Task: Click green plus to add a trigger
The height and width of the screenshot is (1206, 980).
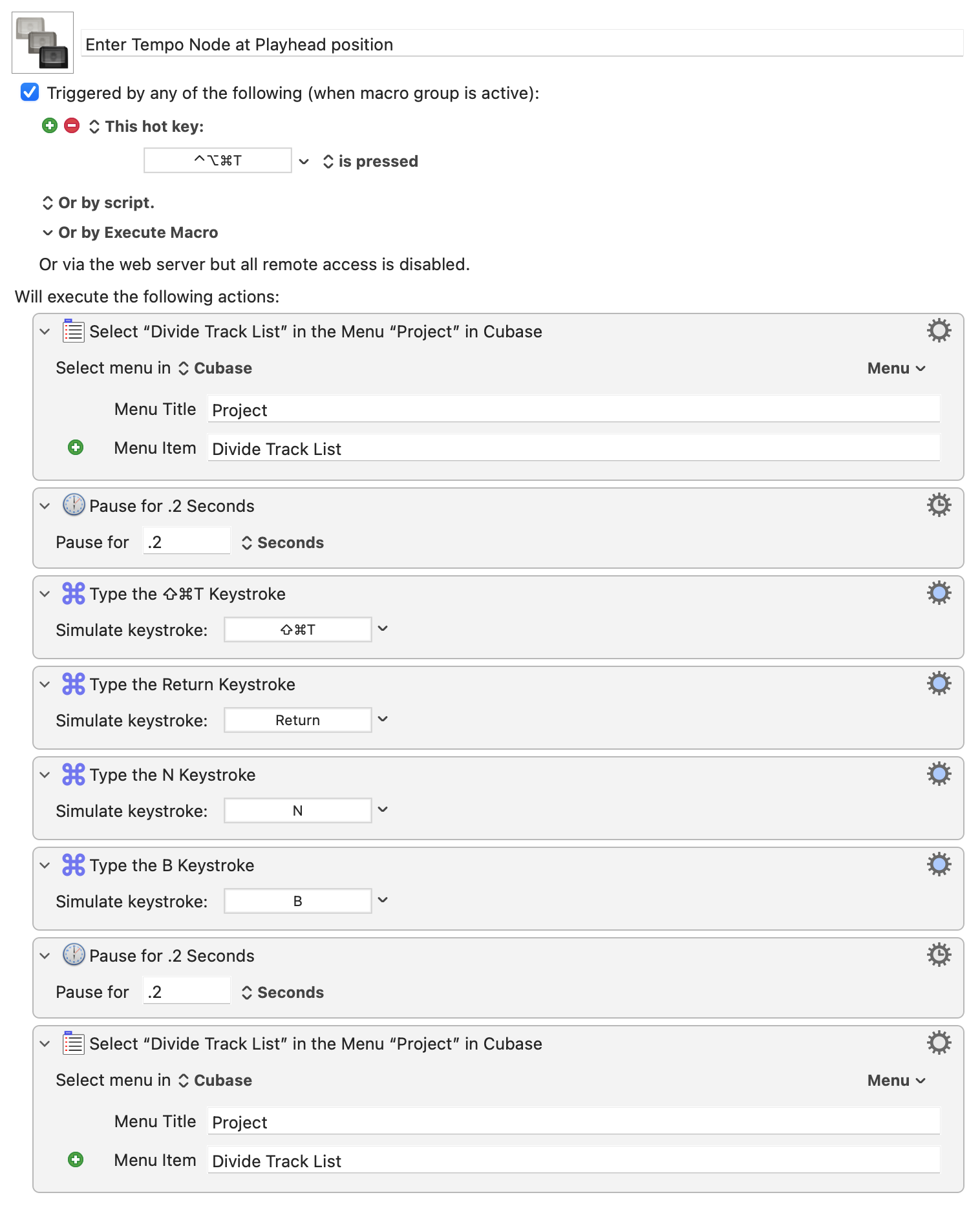Action: [x=50, y=125]
